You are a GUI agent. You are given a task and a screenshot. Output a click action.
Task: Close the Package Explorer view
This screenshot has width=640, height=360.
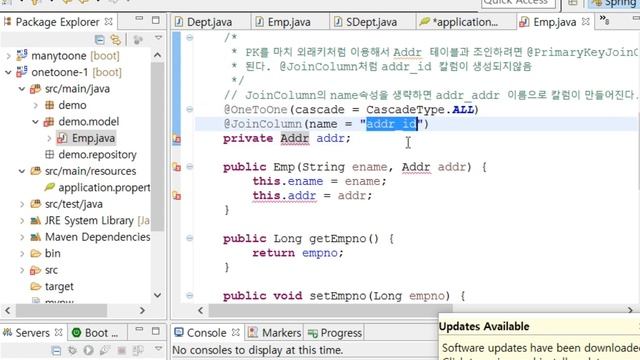click(x=109, y=21)
